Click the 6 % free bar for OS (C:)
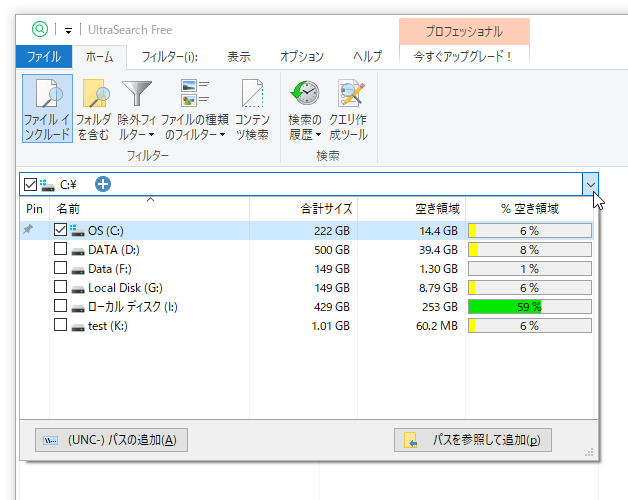Image resolution: width=628 pixels, height=500 pixels. (529, 231)
